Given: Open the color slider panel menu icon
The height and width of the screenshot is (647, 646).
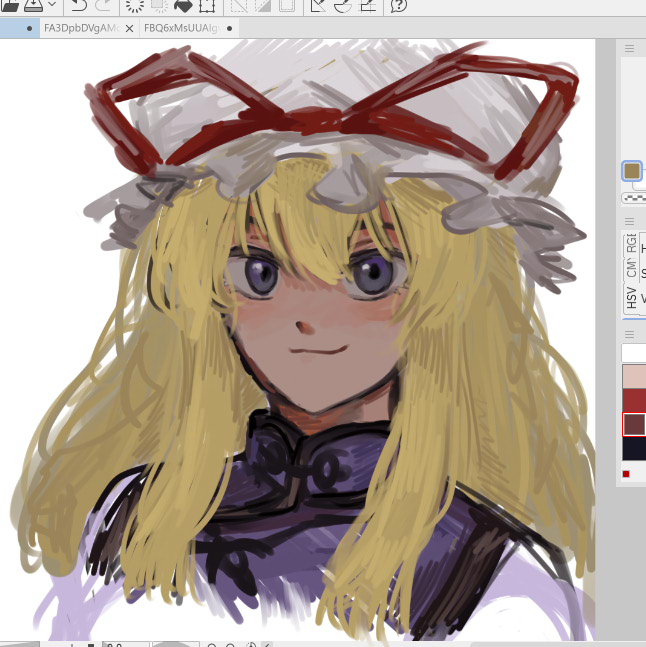Looking at the screenshot, I should coord(629,222).
